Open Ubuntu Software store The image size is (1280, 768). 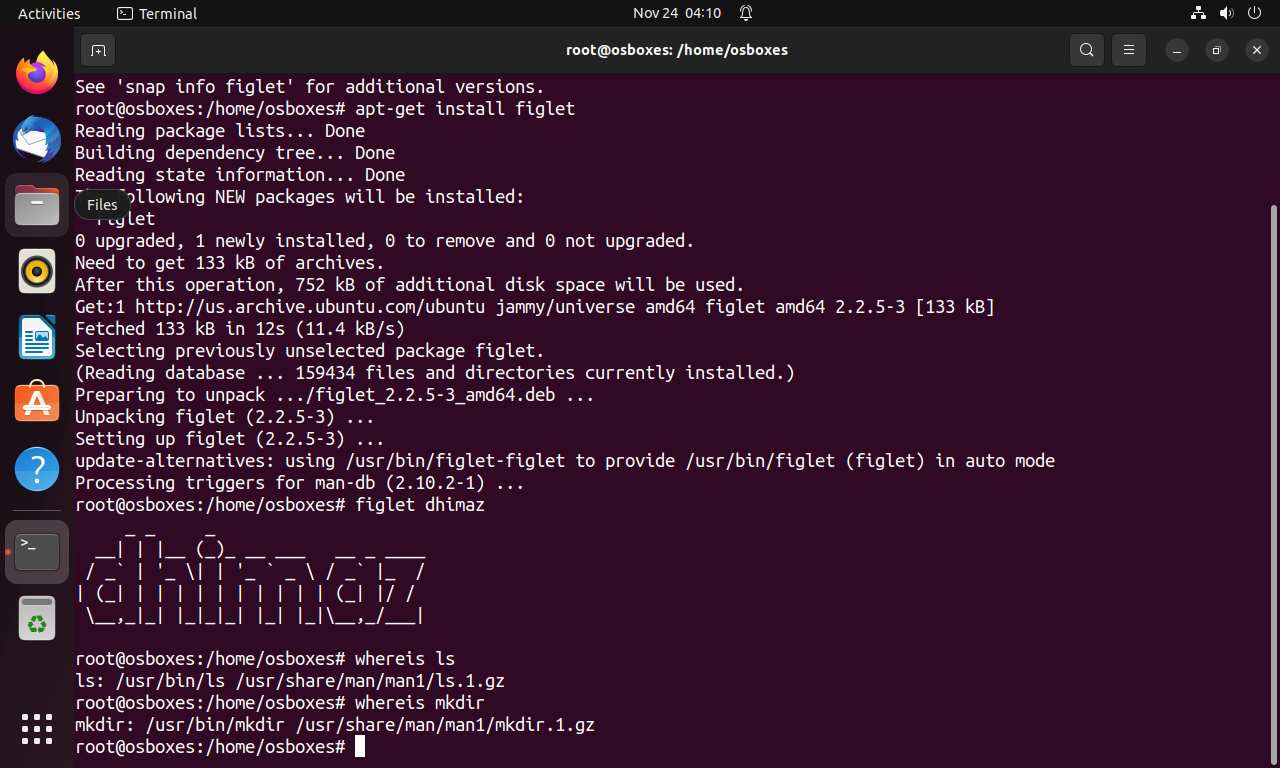tap(37, 403)
